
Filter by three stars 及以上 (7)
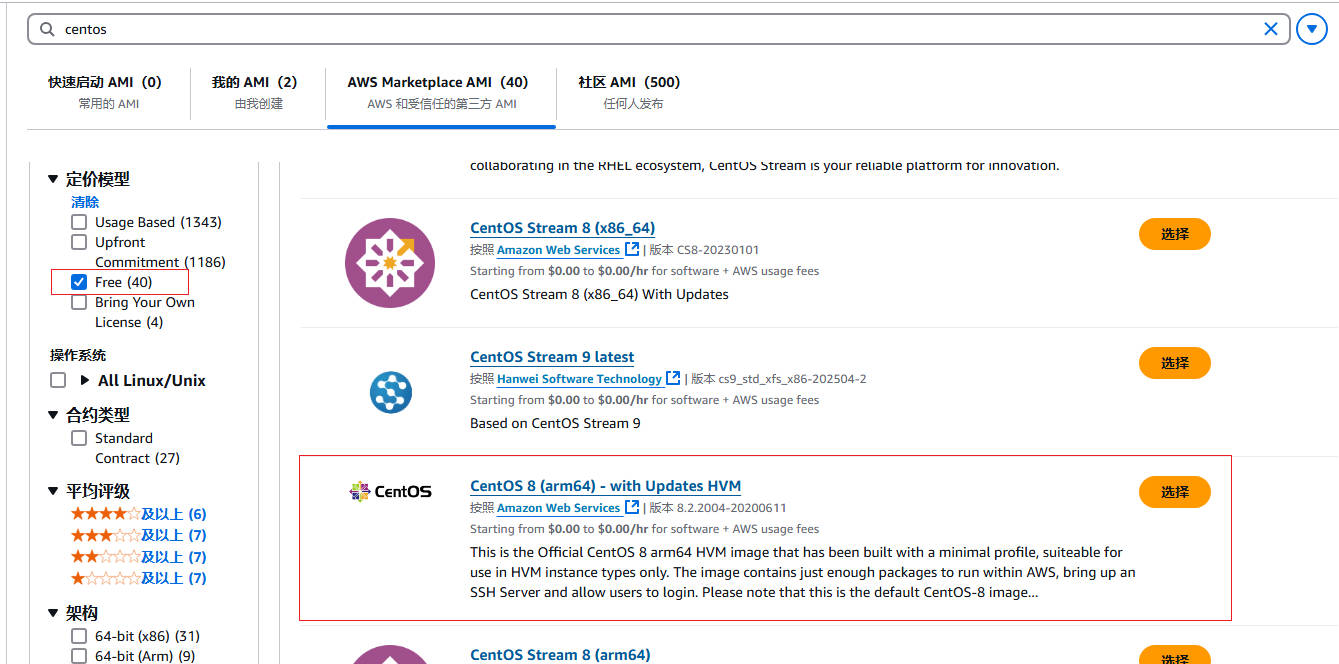tap(138, 535)
